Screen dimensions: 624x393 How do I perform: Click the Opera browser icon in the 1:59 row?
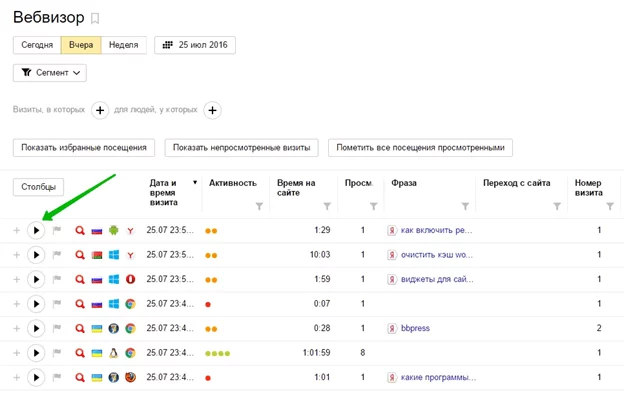[x=130, y=280]
